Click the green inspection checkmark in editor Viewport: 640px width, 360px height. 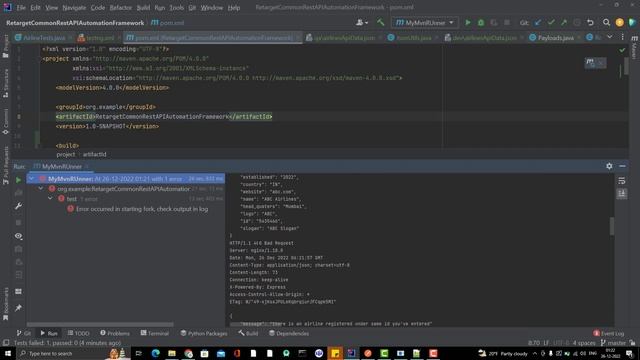pos(622,50)
